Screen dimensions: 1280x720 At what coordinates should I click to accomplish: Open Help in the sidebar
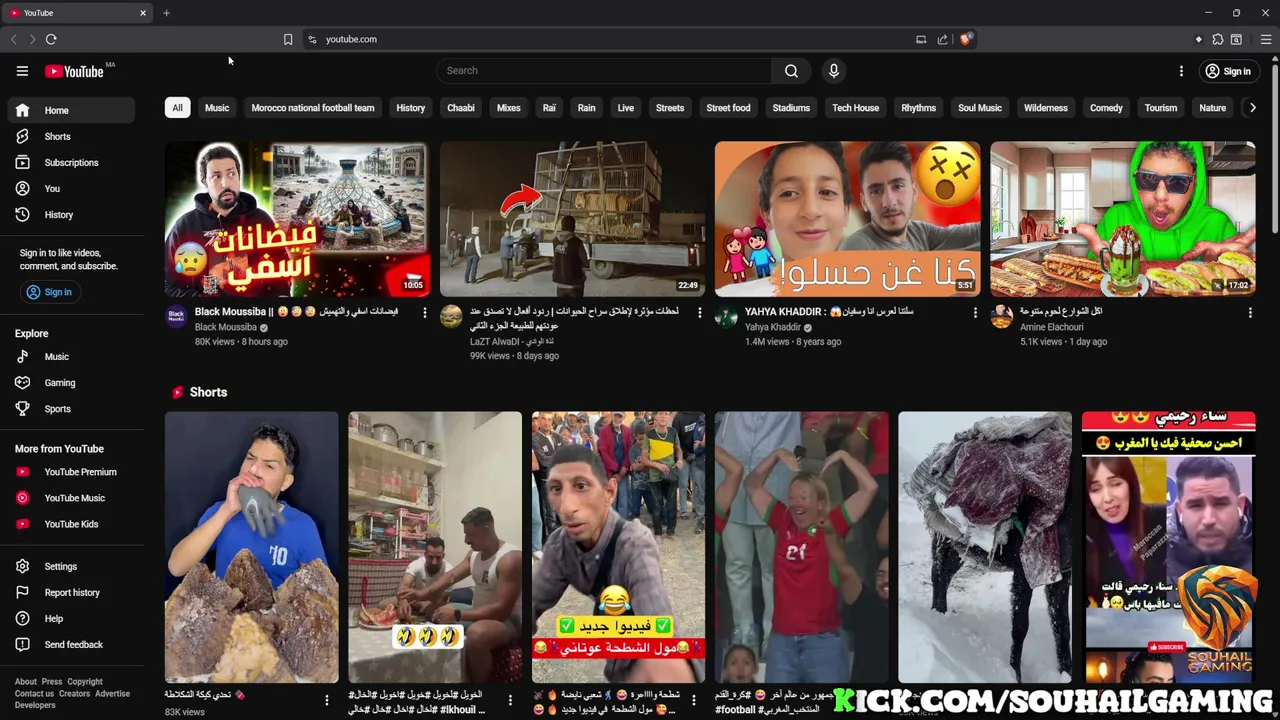point(70,618)
